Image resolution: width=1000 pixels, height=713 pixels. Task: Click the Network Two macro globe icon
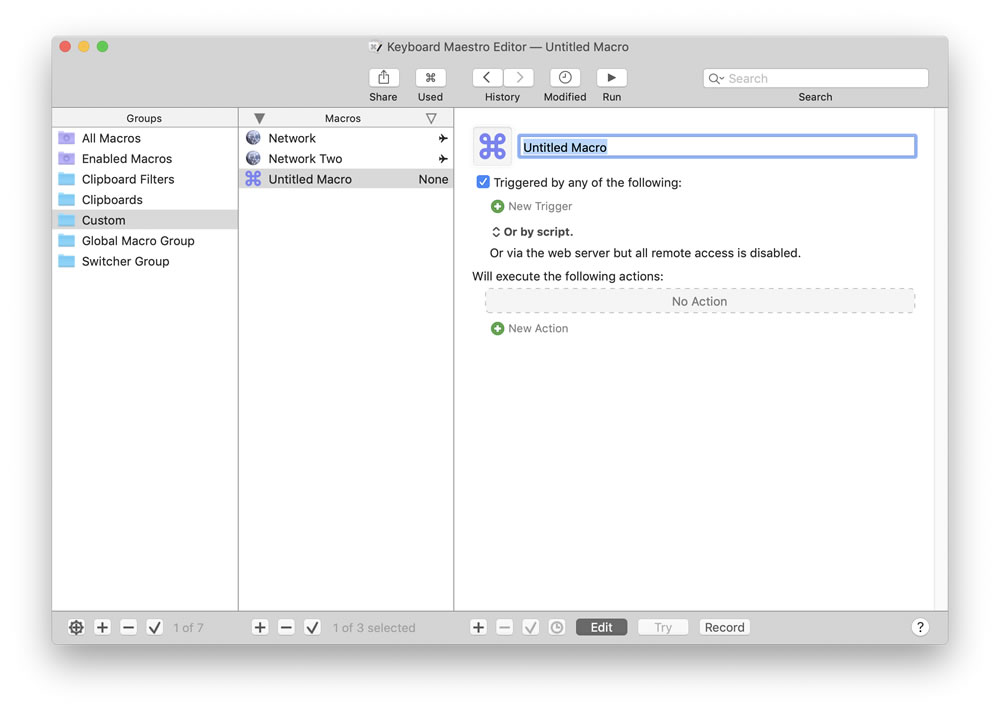point(253,158)
